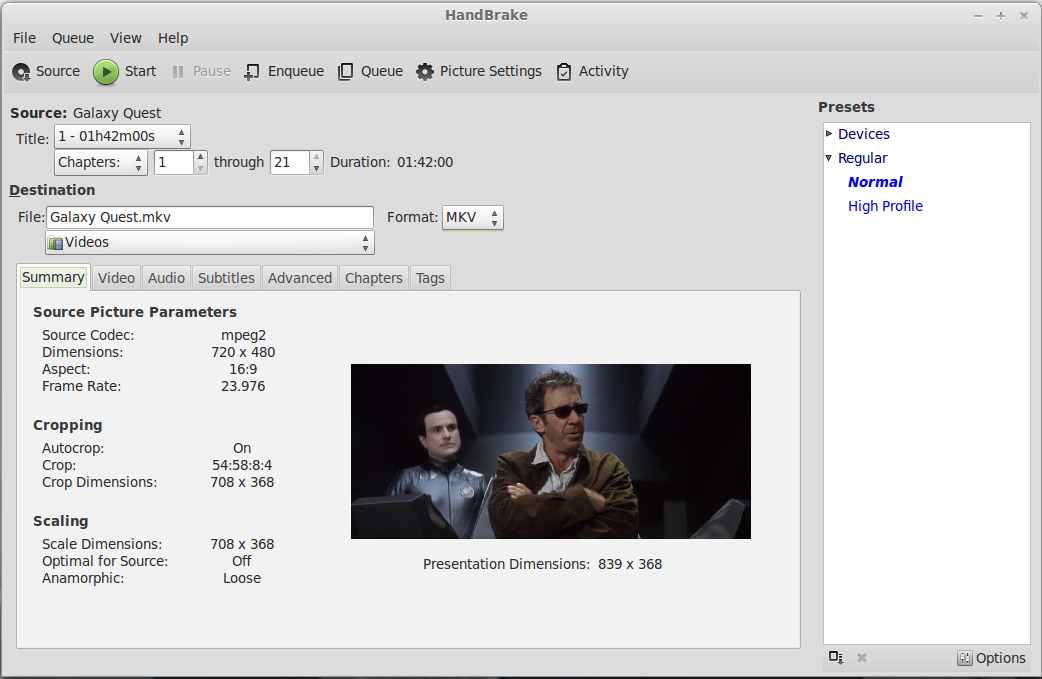Select the Normal preset
Screen dimensions: 1042x679
pyautogui.click(x=875, y=182)
